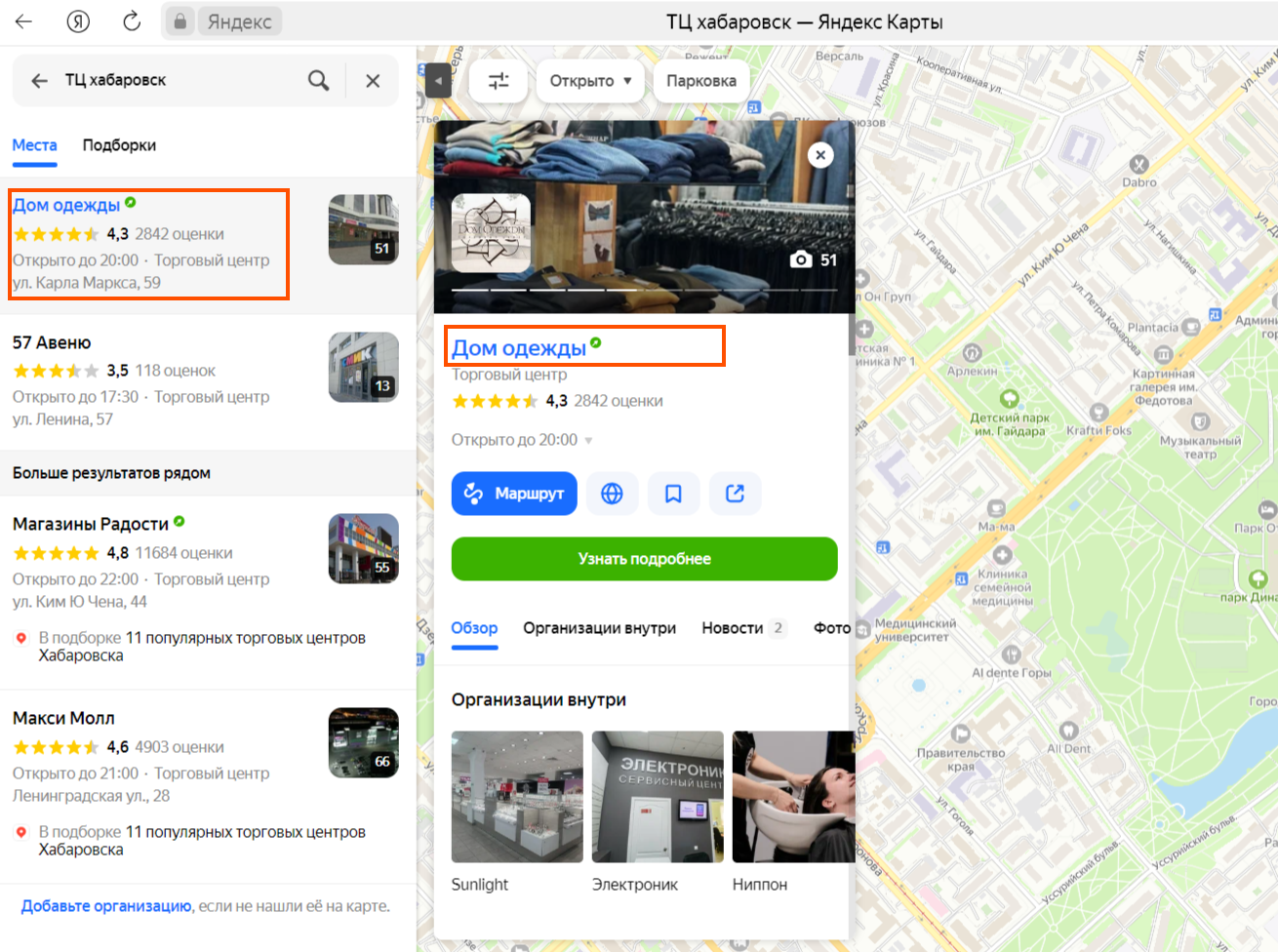The image size is (1278, 952).
Task: Click the verified badge next to Магазины Радости
Action: click(180, 522)
